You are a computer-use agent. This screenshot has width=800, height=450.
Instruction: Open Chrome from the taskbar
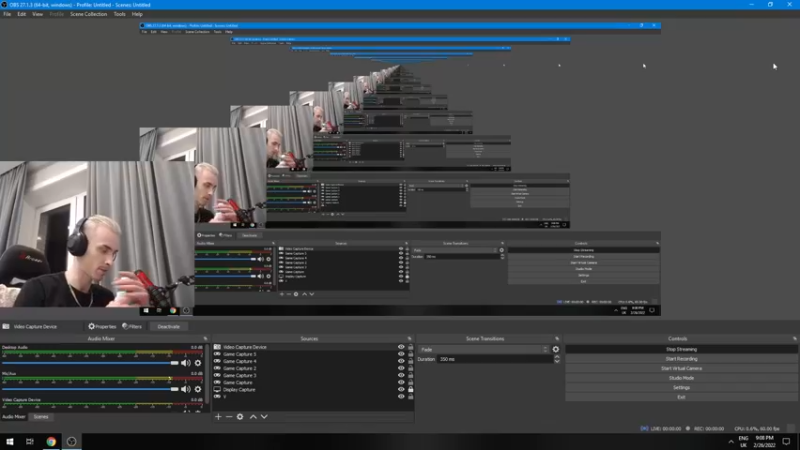[x=51, y=442]
